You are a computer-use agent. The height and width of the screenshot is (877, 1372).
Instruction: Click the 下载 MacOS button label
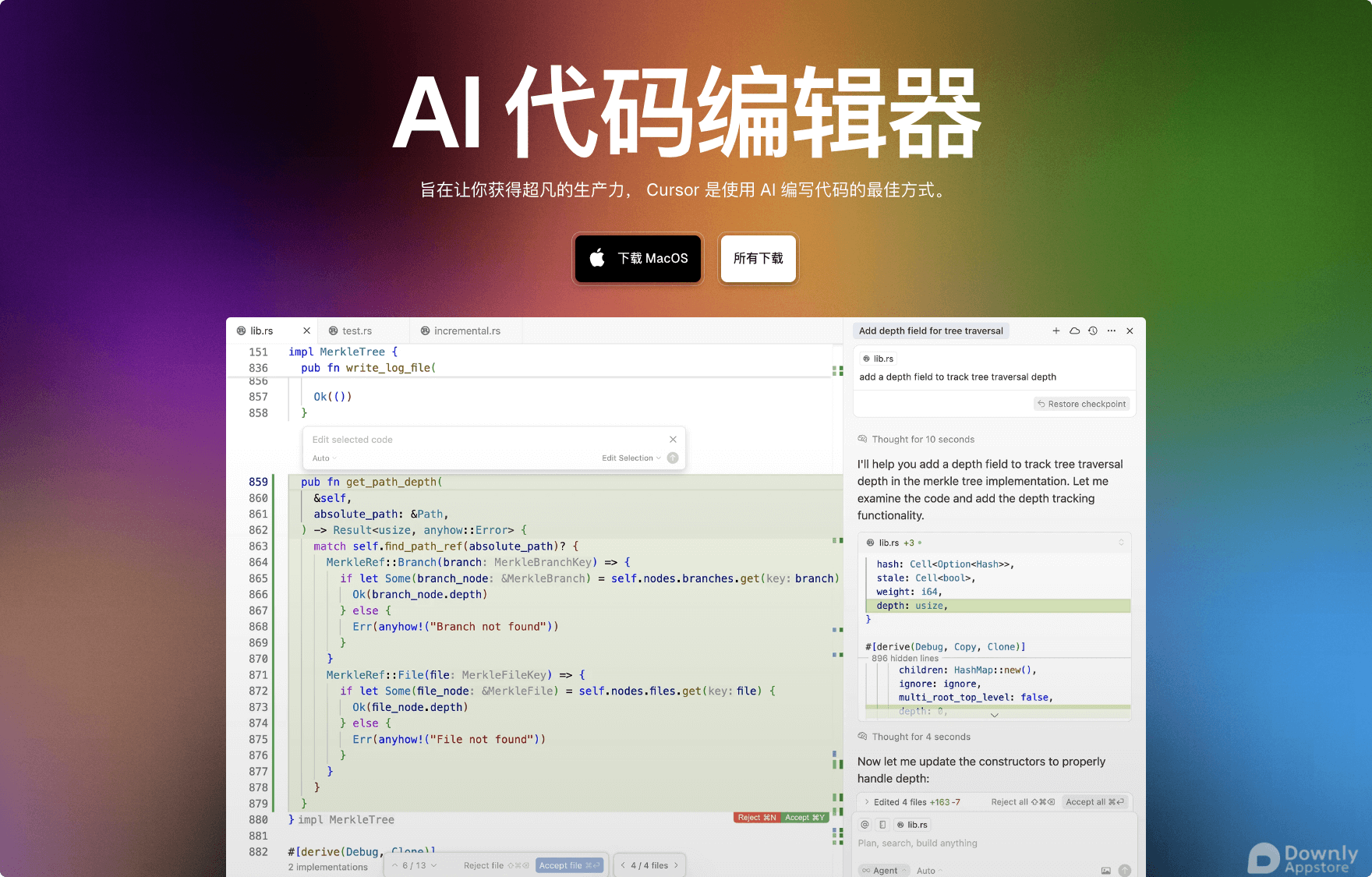653,258
